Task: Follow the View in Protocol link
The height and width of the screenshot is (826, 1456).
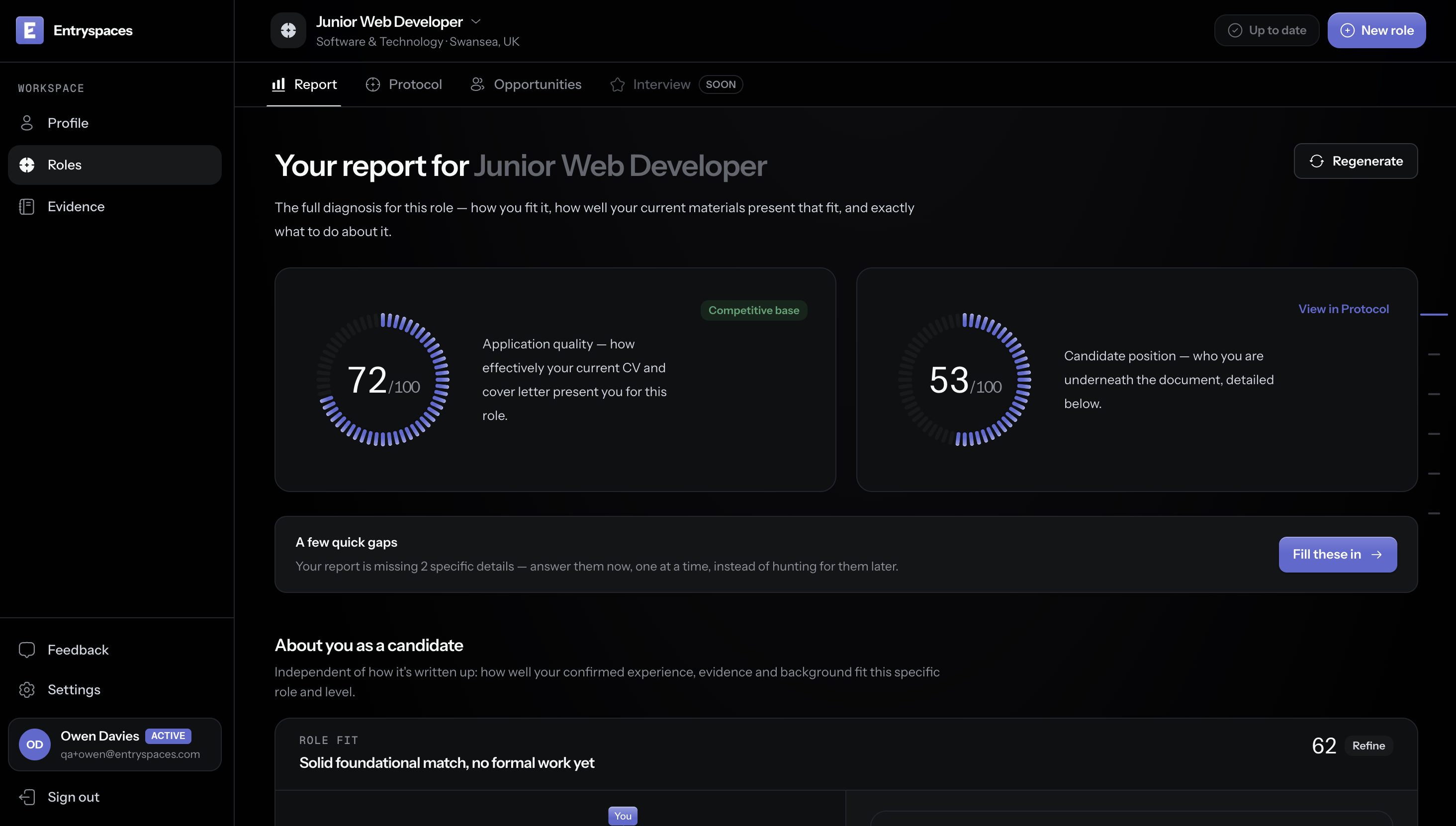Action: click(1344, 309)
